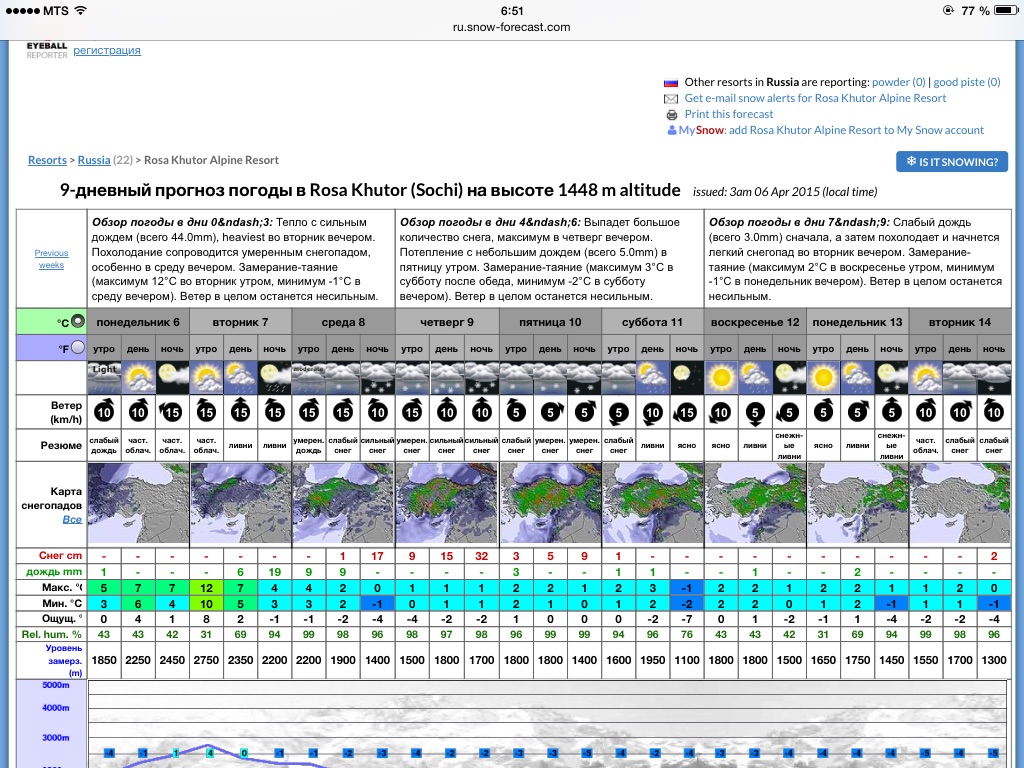Click the слабый дождь summary cell

(104, 445)
